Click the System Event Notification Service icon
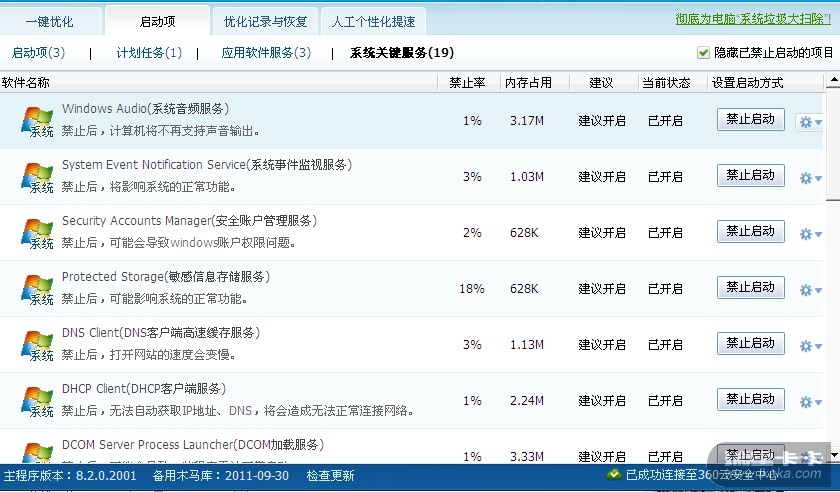840x492 pixels. [x=37, y=177]
